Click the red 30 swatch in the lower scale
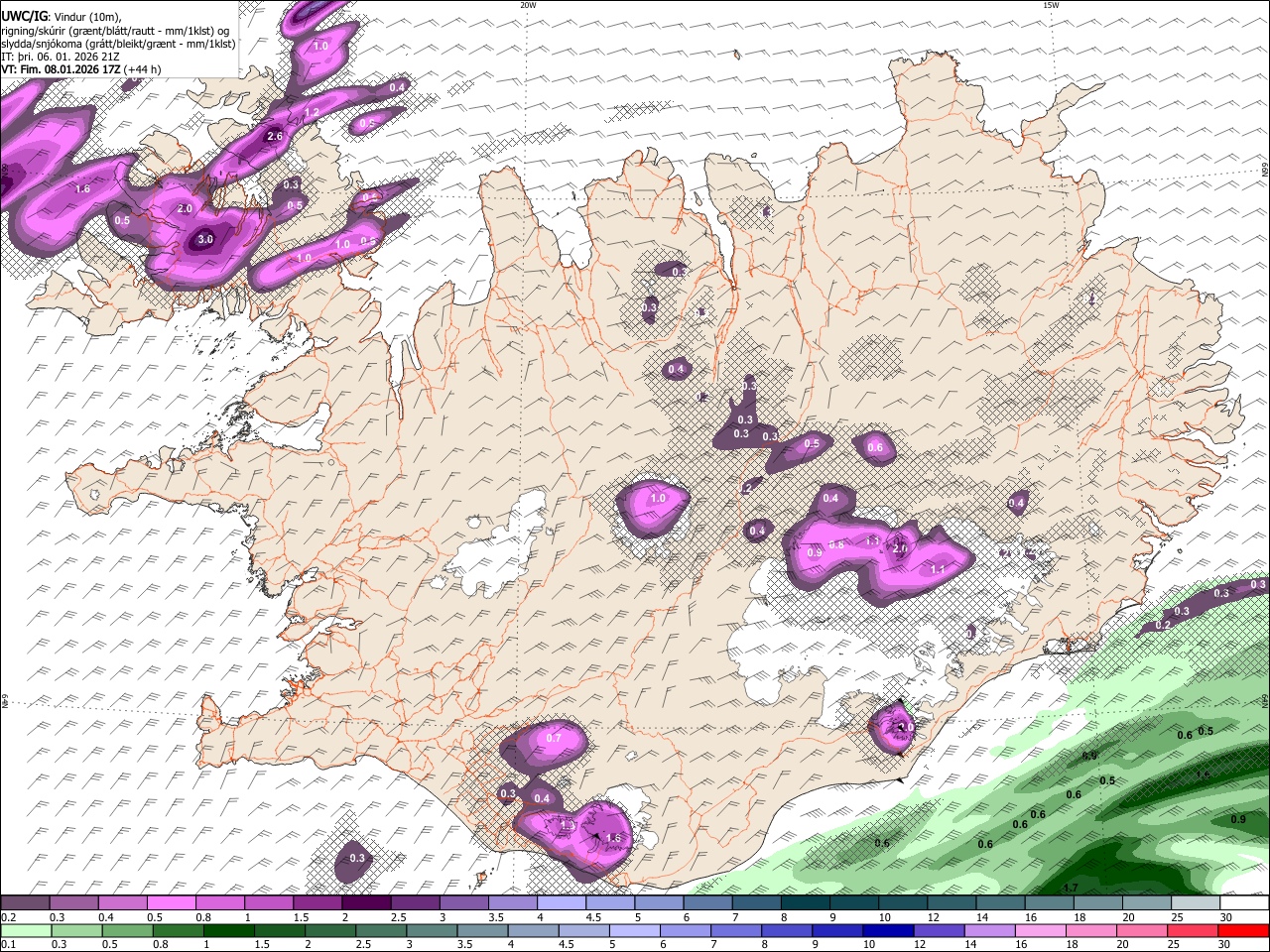 pos(1244,930)
